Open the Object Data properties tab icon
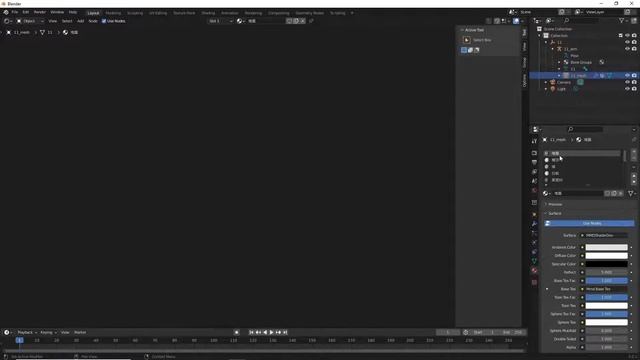 [534, 261]
